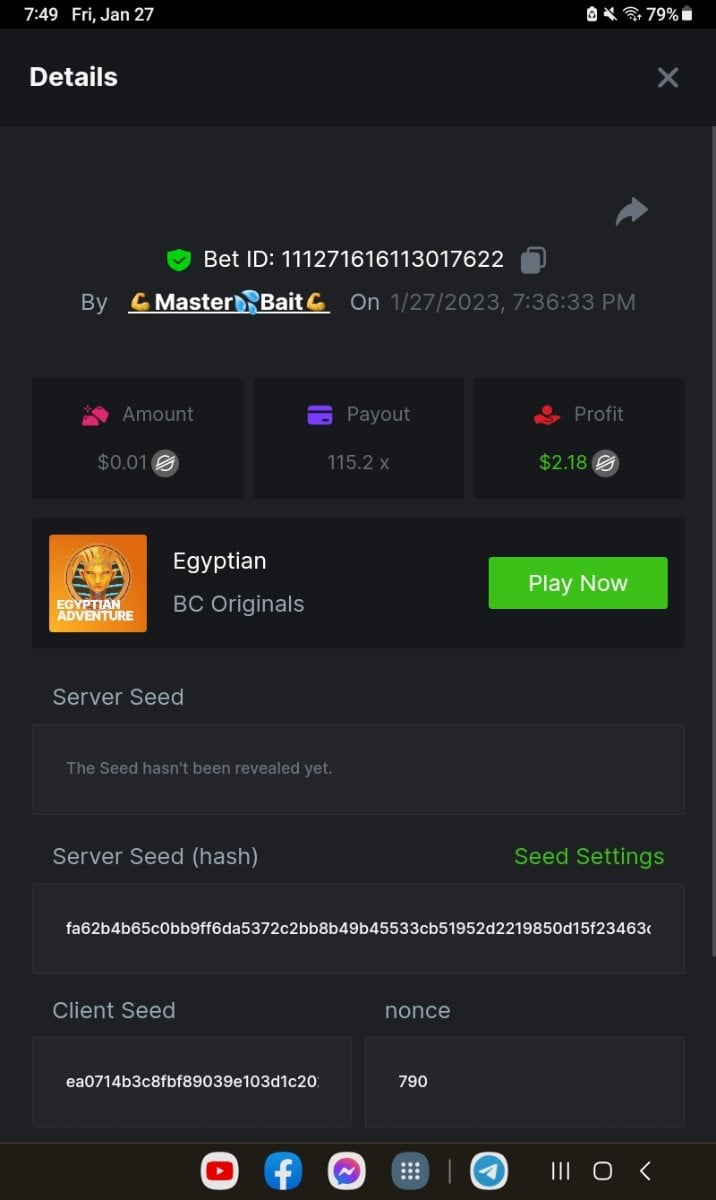Tap the Server Seed unrevealed field

[x=358, y=768]
